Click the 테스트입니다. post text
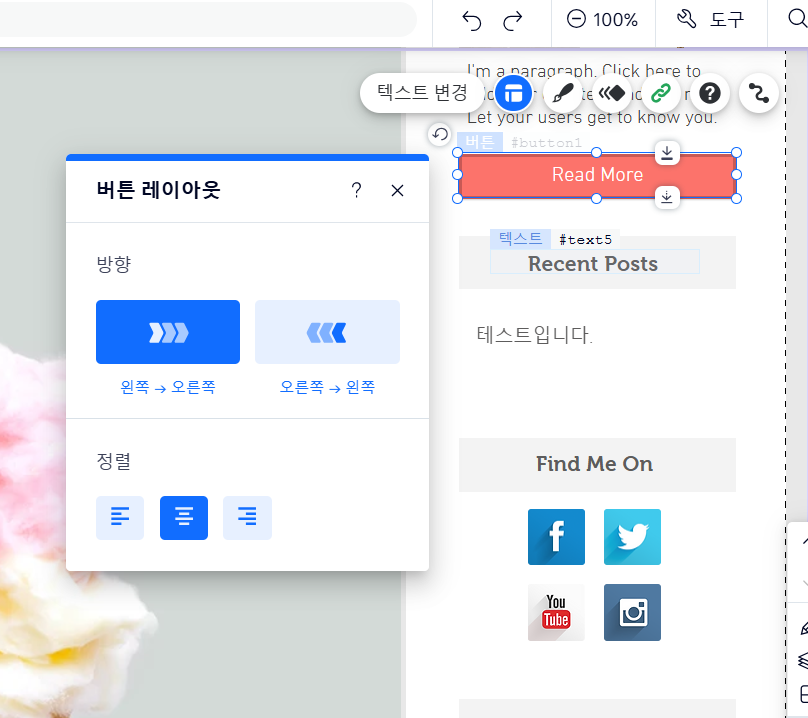The width and height of the screenshot is (808, 718). [x=534, y=335]
